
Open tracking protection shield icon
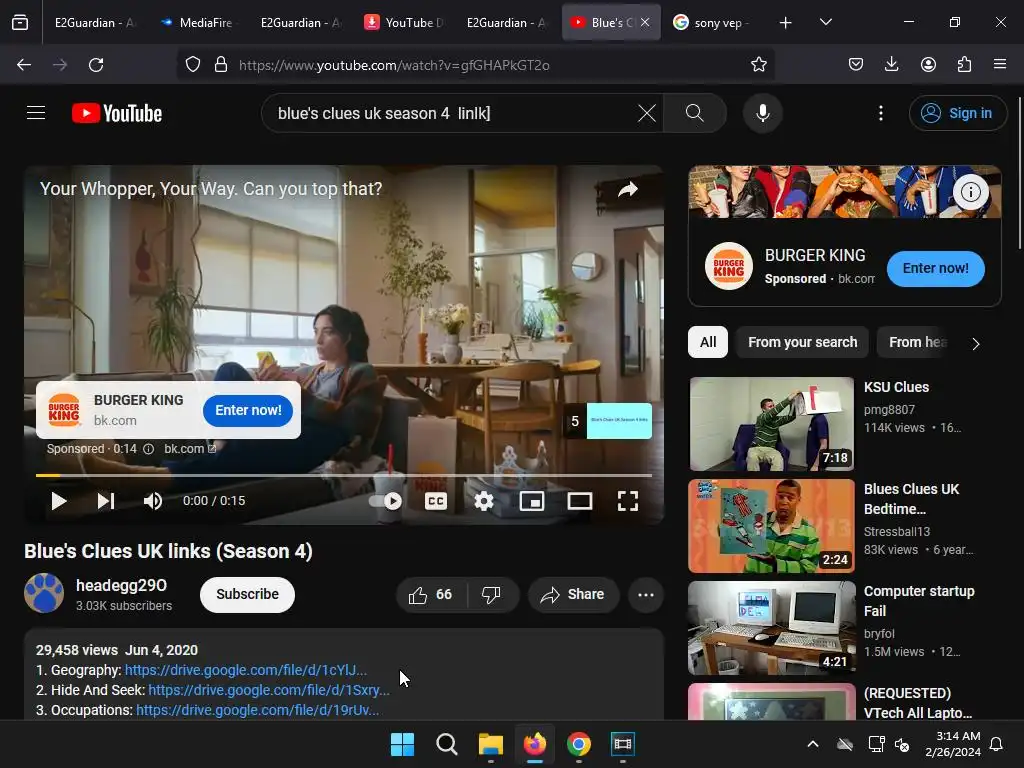pyautogui.click(x=193, y=65)
